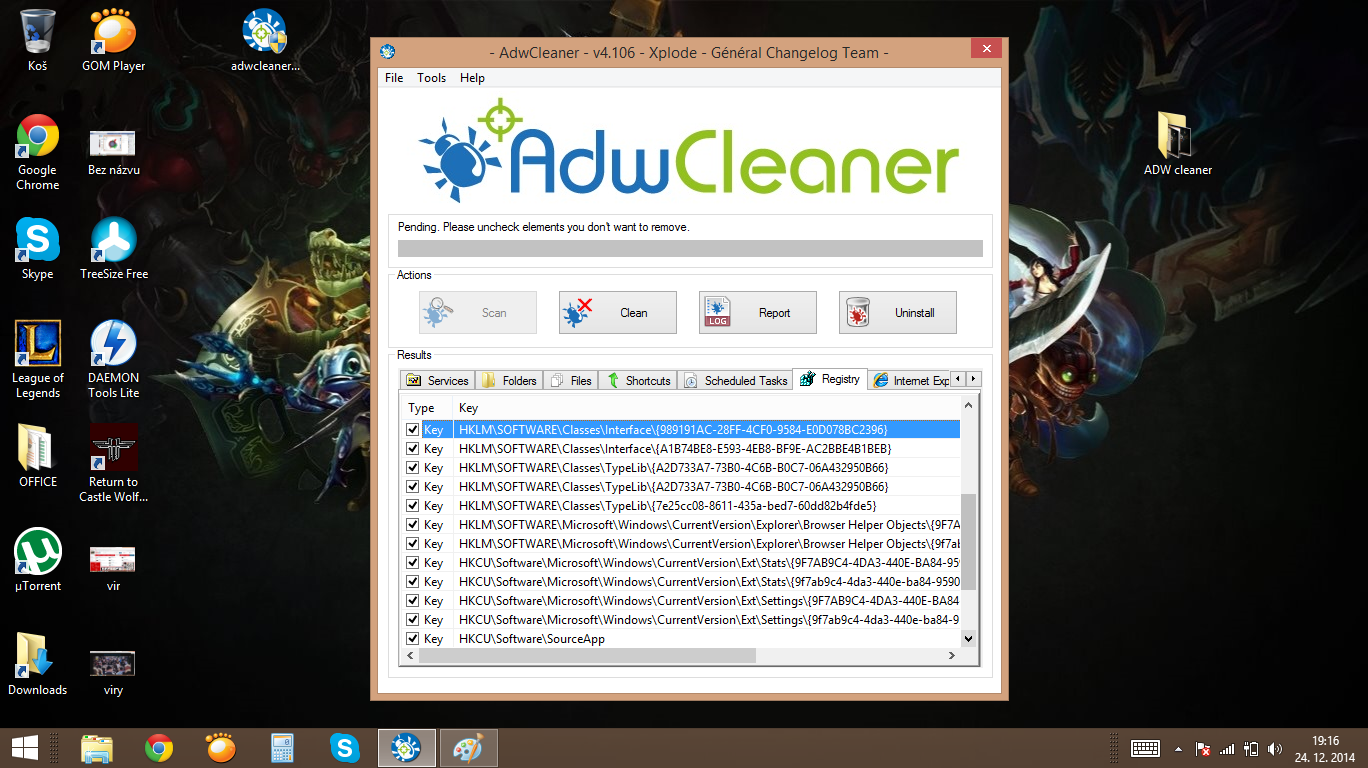This screenshot has height=768, width=1368.
Task: Select the µTorrent desktop shortcut
Action: pyautogui.click(x=38, y=561)
